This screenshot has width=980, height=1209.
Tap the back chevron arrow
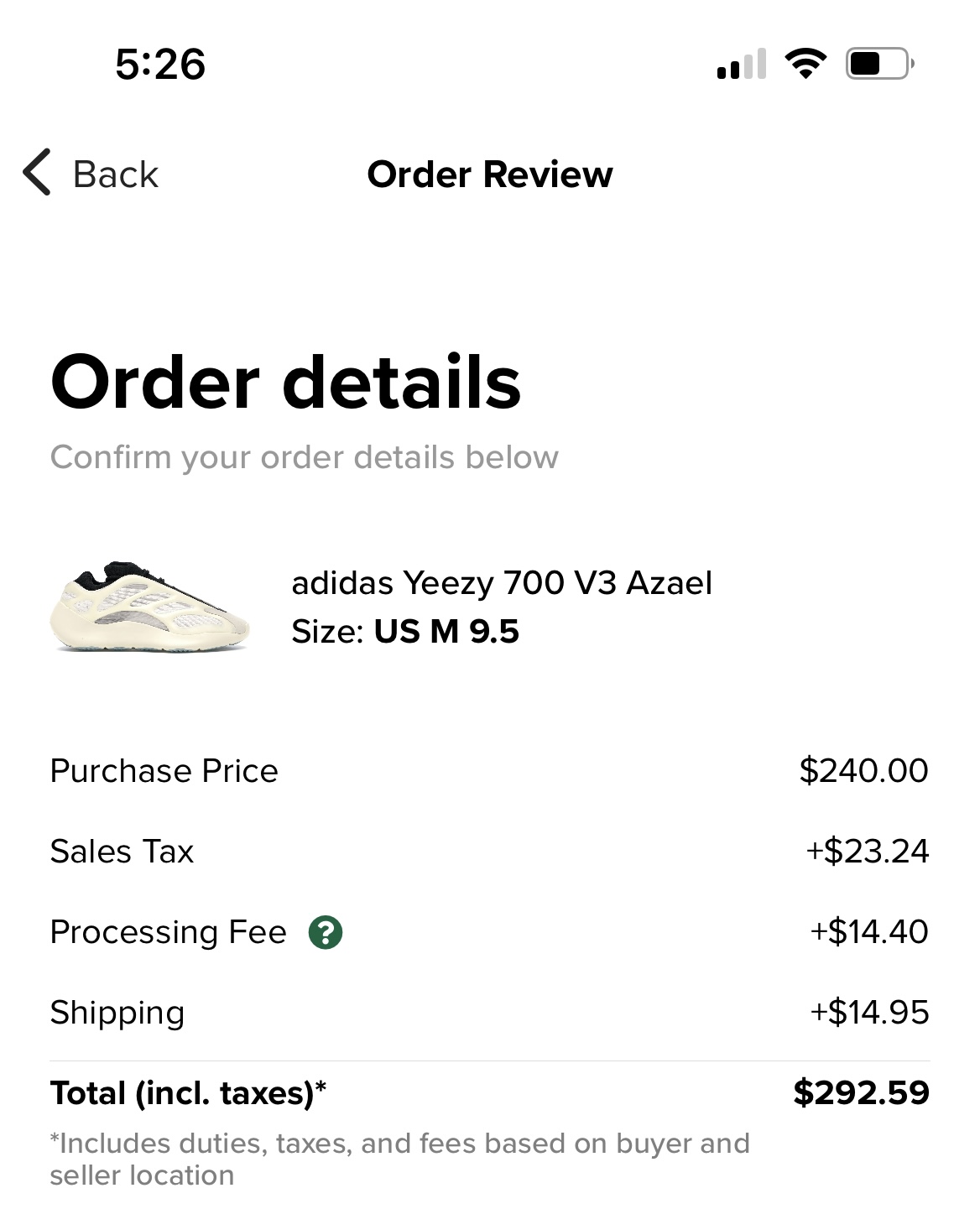37,173
